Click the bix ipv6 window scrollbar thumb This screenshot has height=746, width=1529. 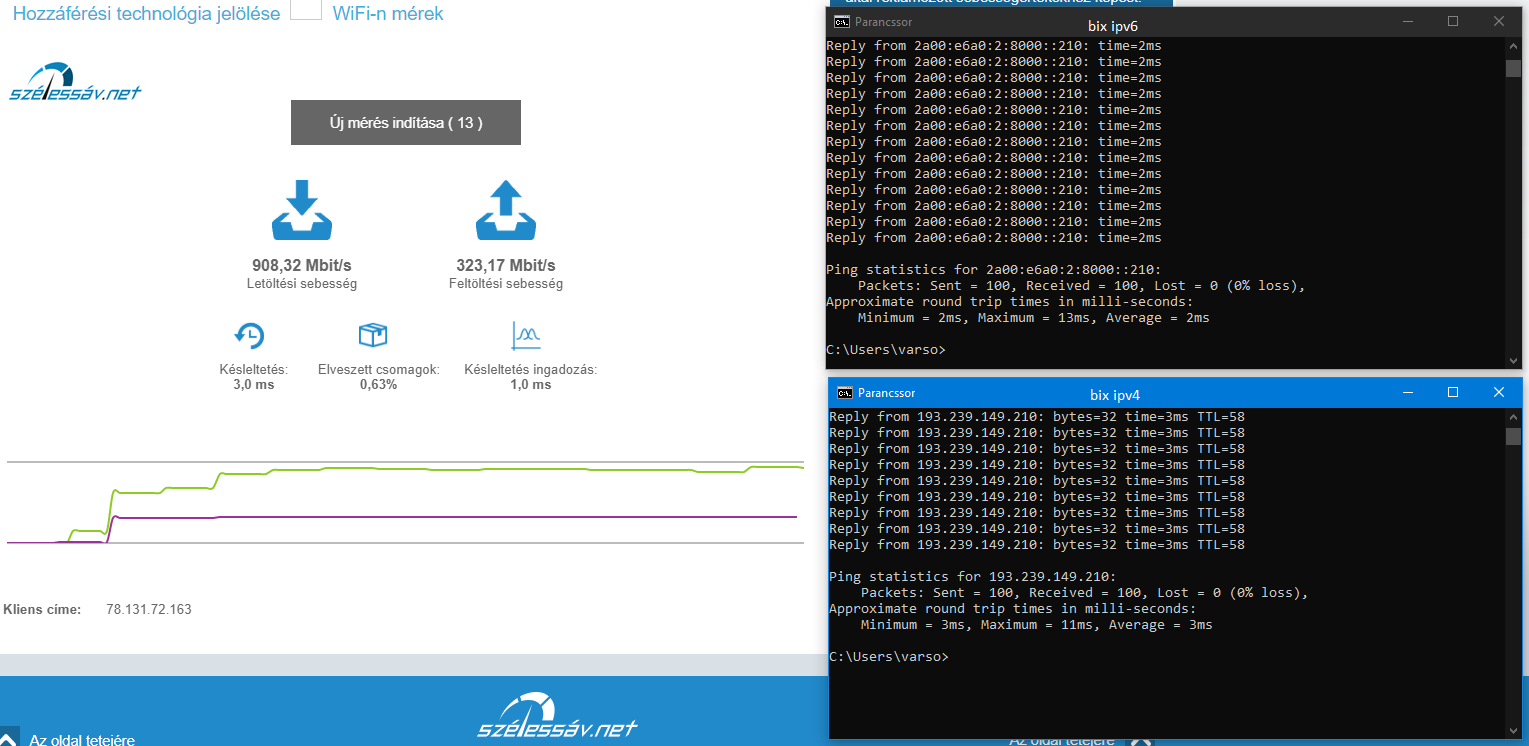1513,68
